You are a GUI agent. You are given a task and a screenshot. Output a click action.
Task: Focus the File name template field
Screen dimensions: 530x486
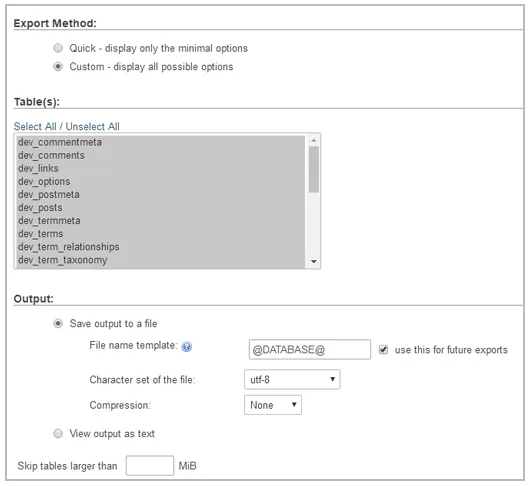click(310, 349)
